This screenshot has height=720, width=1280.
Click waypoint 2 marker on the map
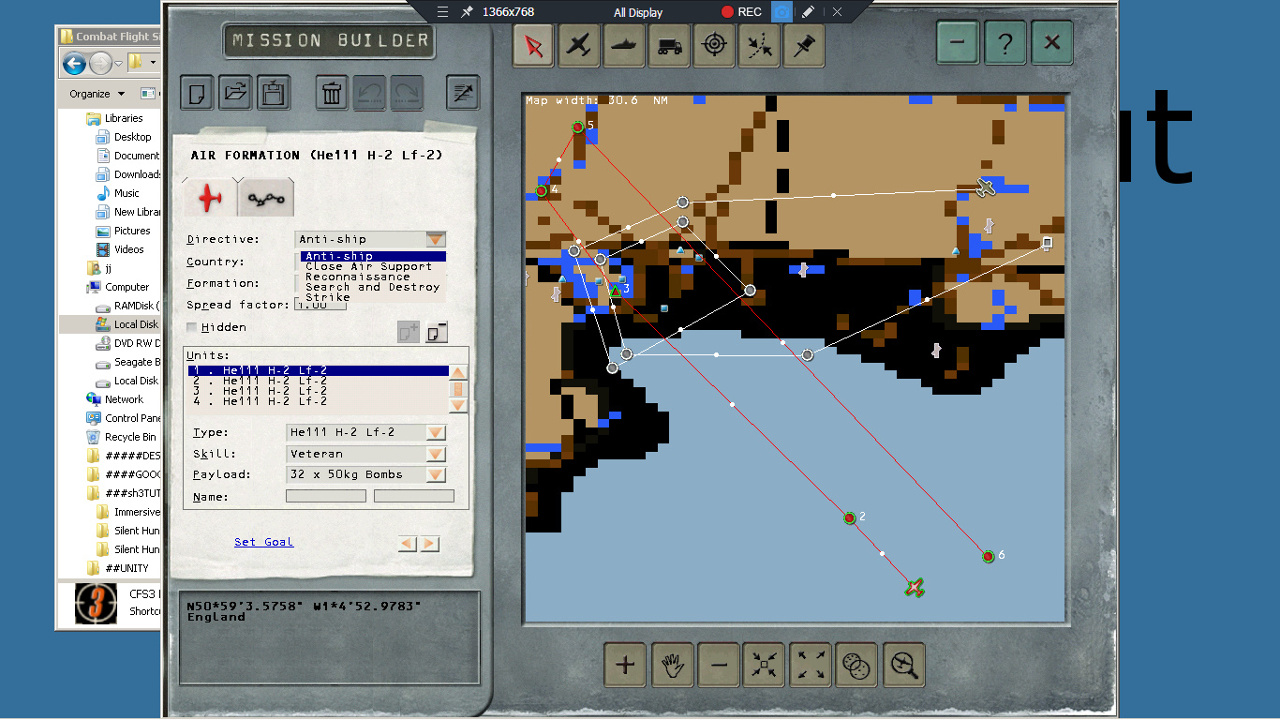pyautogui.click(x=849, y=518)
